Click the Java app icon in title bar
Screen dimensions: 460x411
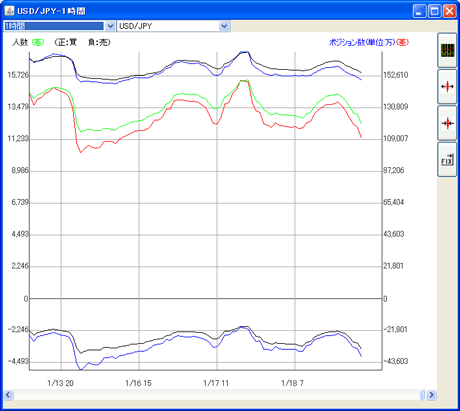[x=9, y=11]
